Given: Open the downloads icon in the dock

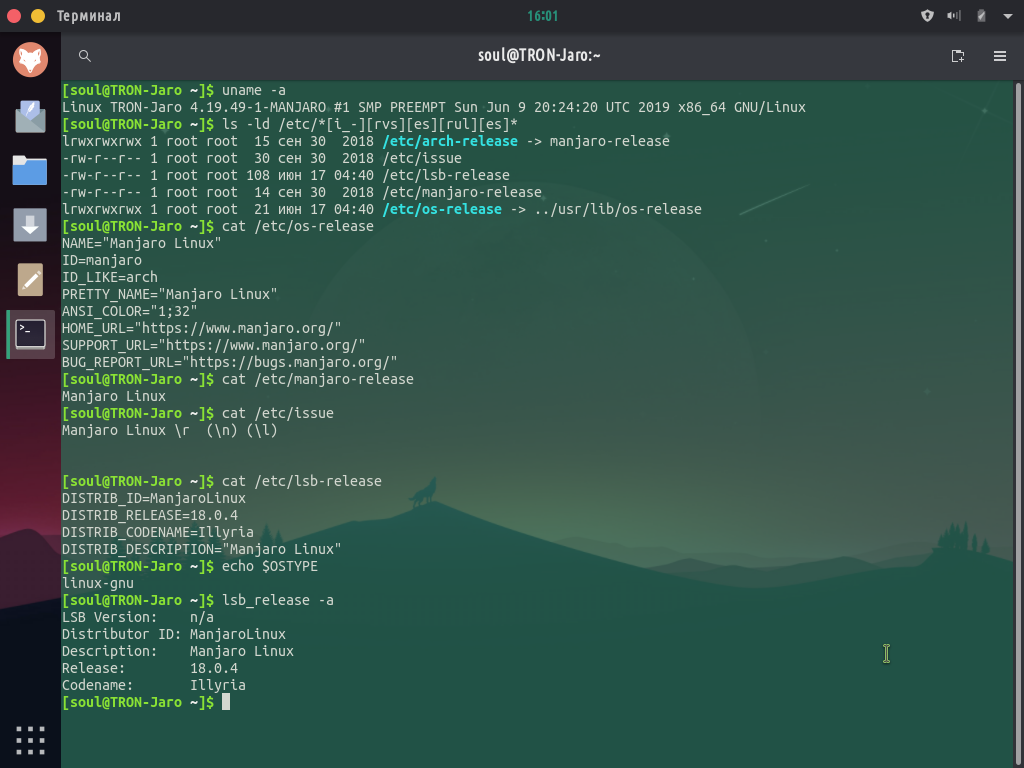Looking at the screenshot, I should 30,225.
